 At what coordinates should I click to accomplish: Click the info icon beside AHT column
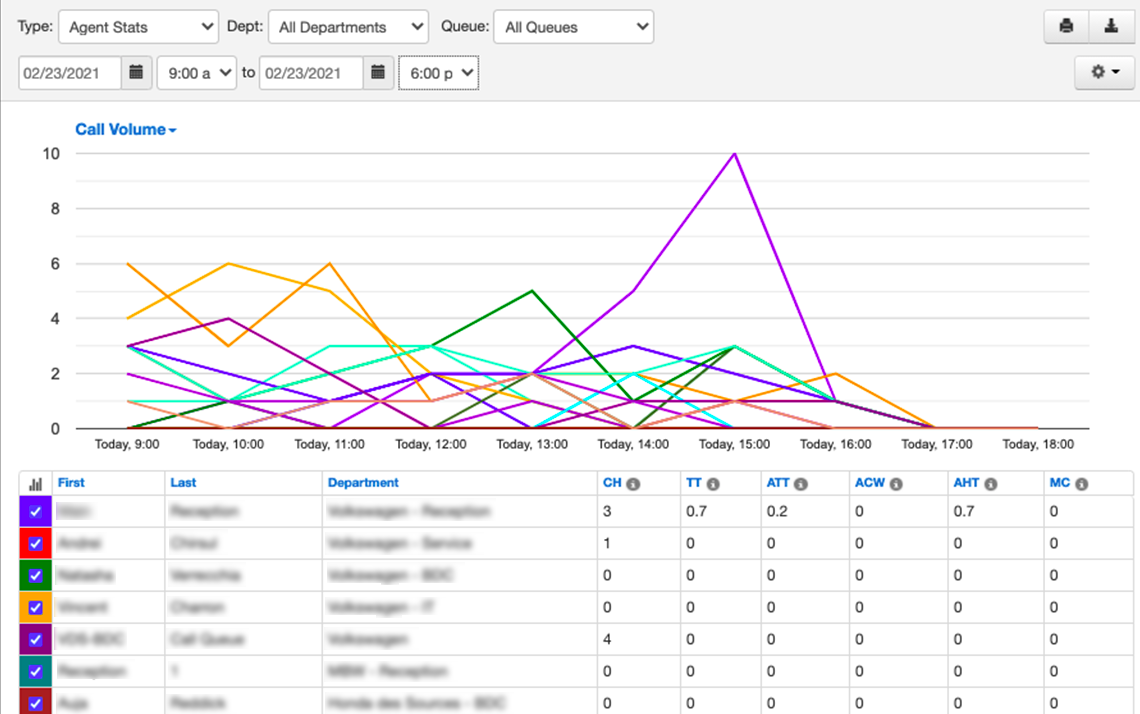(x=990, y=484)
